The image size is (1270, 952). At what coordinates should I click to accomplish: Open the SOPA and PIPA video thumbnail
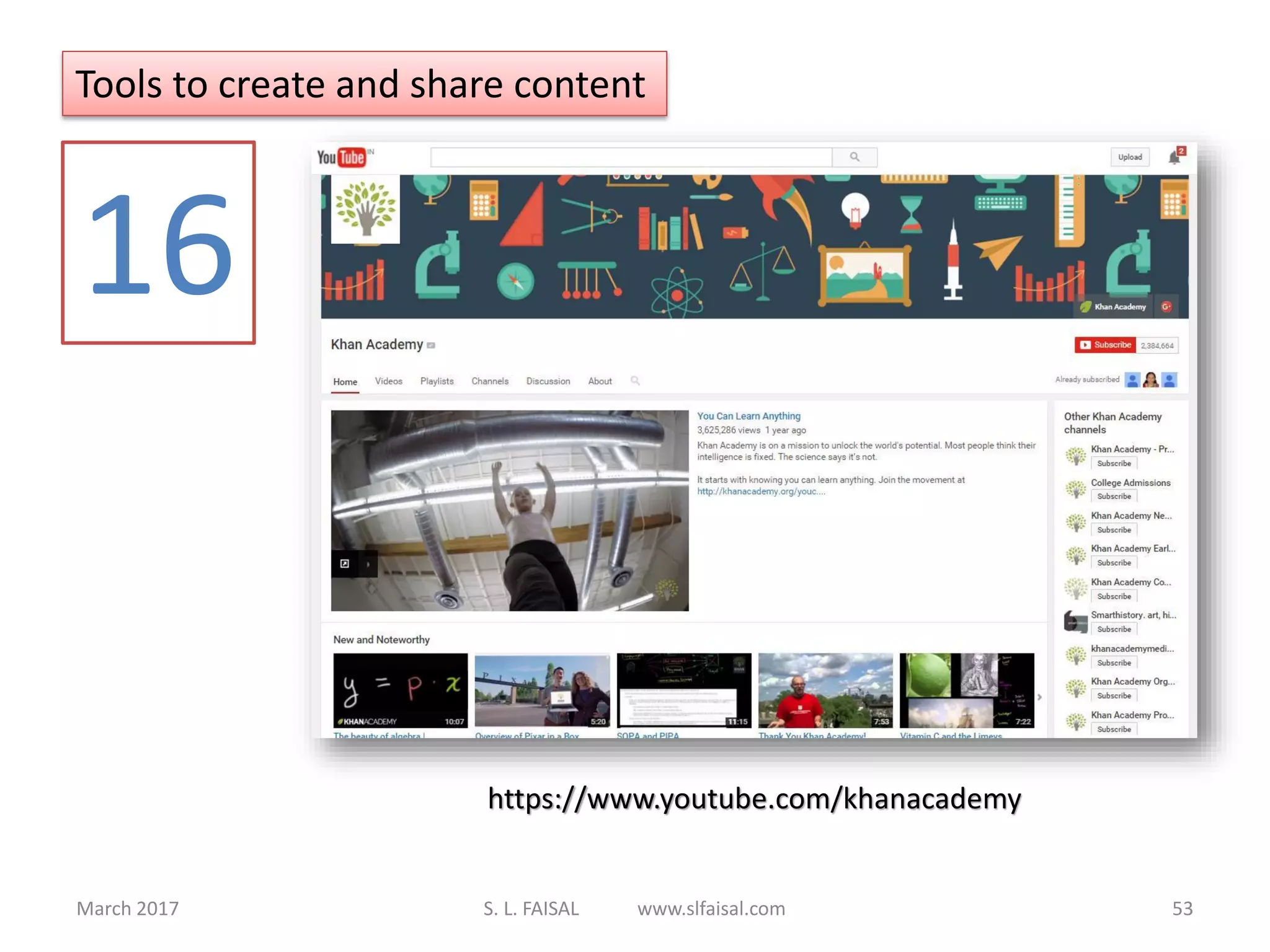click(684, 690)
